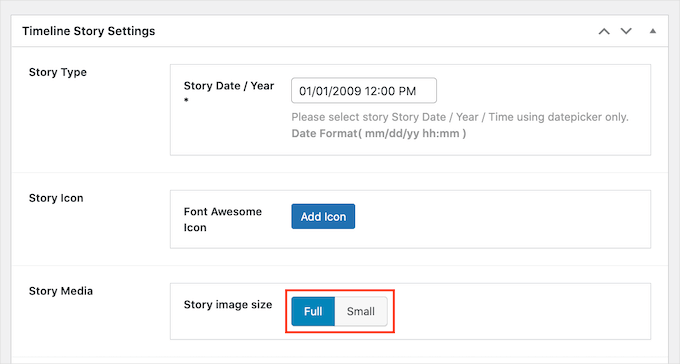Click the Date Format hint text
Screen dimensions: 680x364
click(x=379, y=134)
